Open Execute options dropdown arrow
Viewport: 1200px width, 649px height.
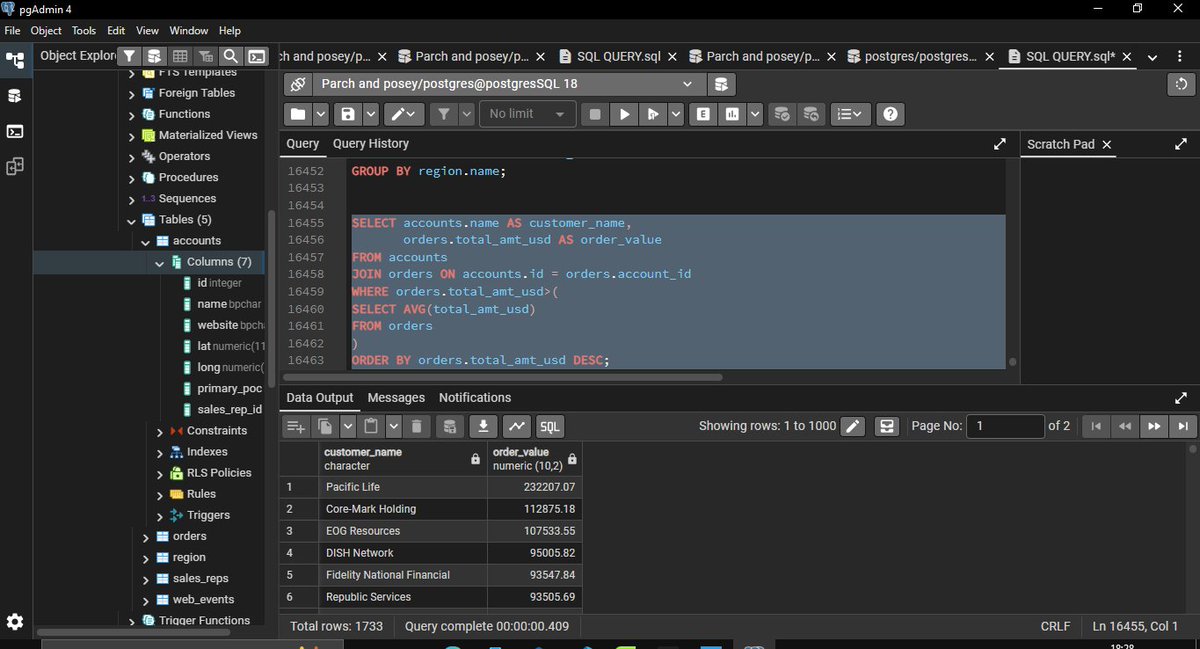[675, 114]
